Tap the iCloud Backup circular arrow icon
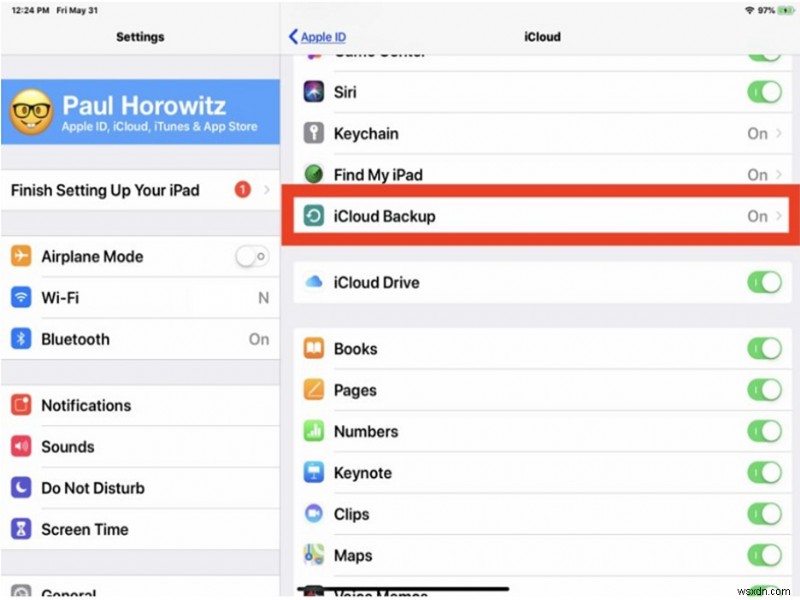This screenshot has height=600, width=800. click(314, 216)
